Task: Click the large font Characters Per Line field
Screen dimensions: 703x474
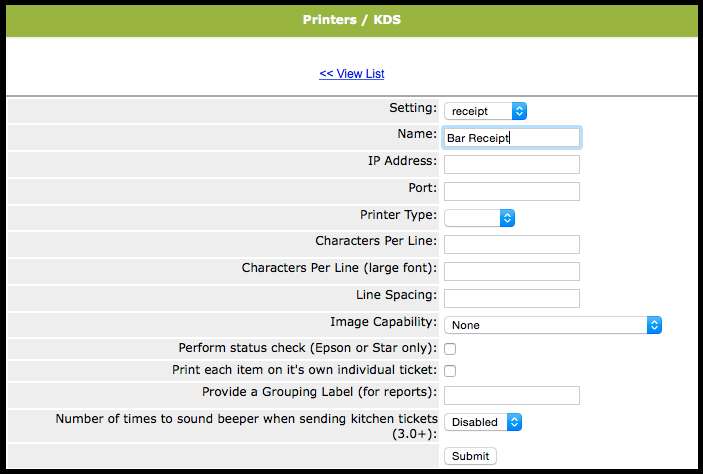Action: [x=512, y=271]
